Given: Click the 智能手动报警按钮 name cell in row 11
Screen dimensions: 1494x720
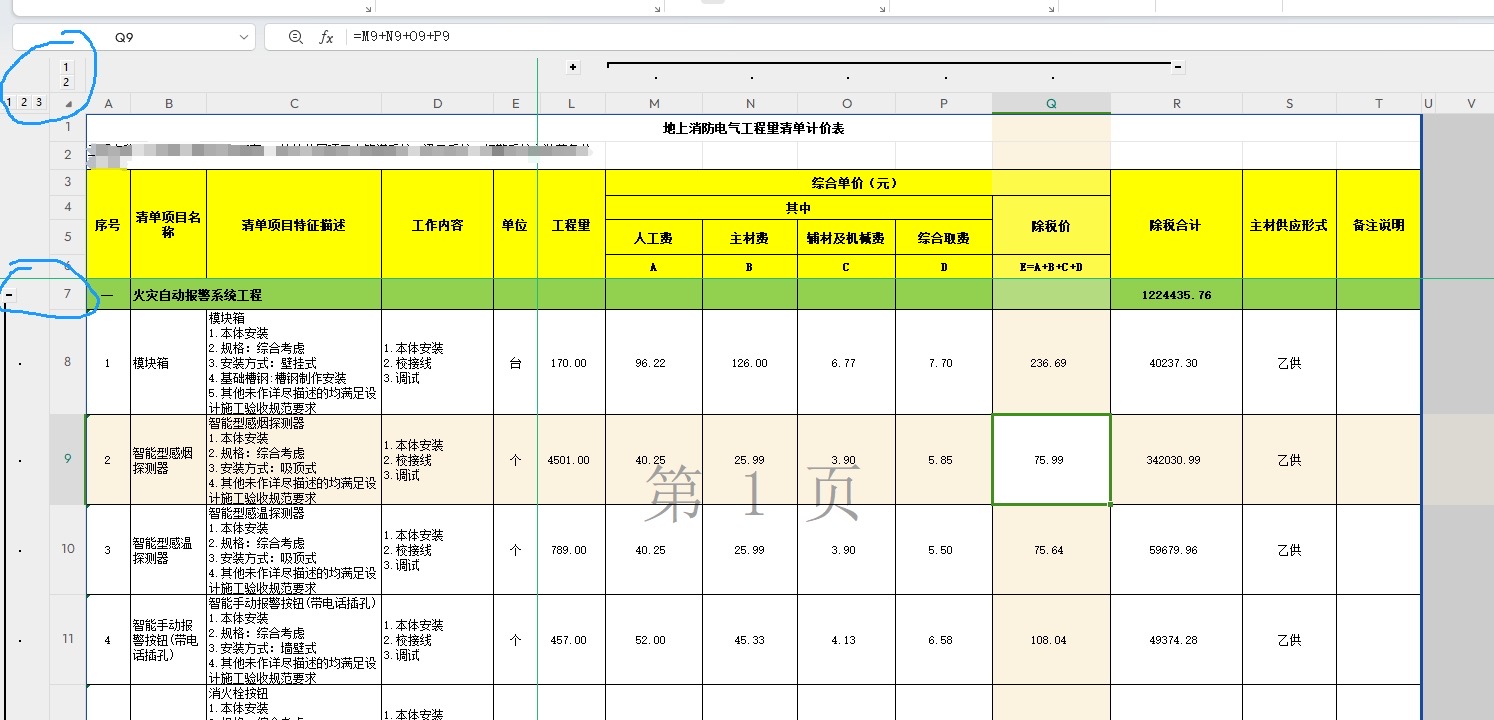Looking at the screenshot, I should click(168, 639).
